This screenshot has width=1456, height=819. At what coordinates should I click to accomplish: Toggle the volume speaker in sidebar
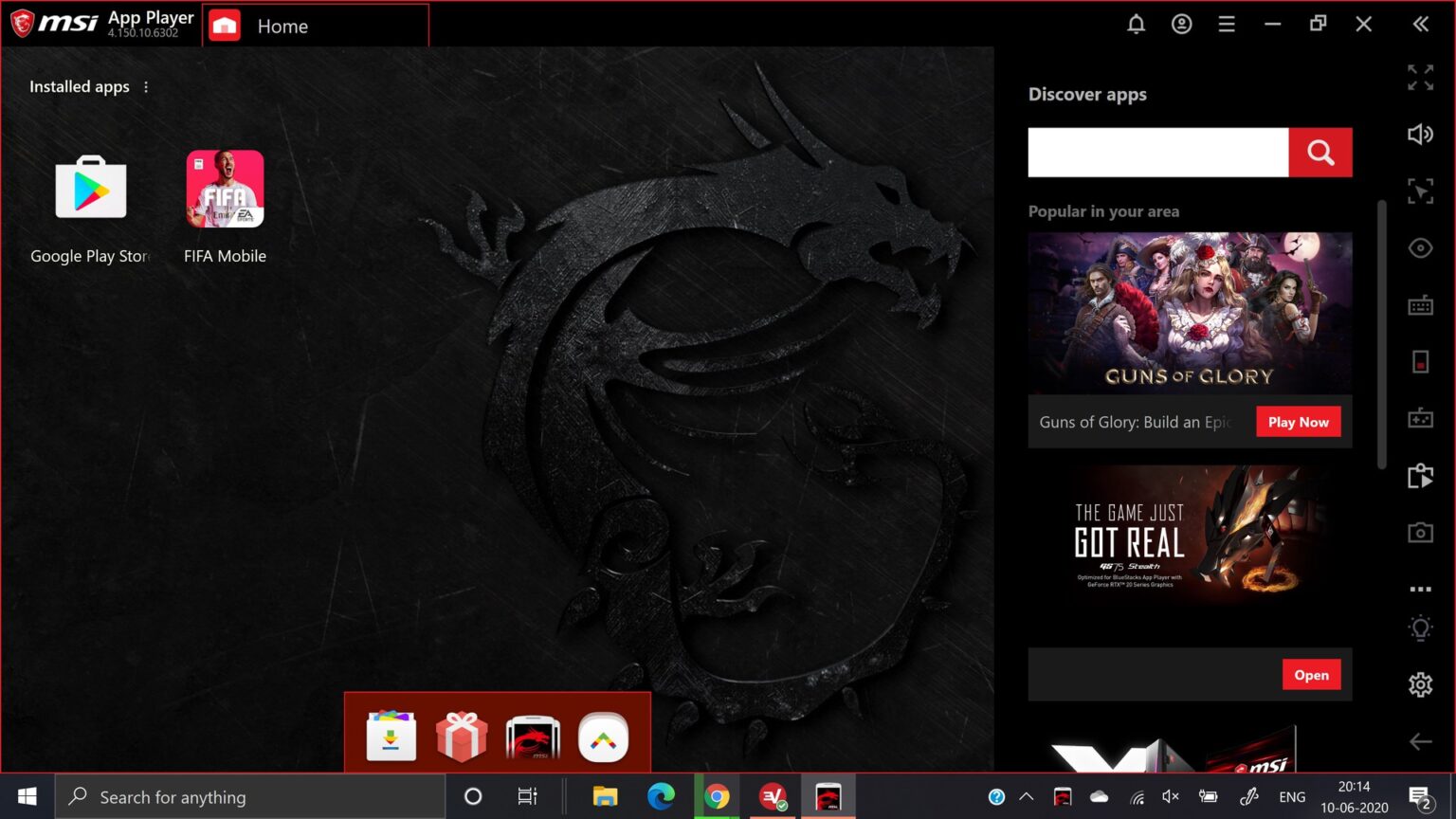pos(1420,135)
